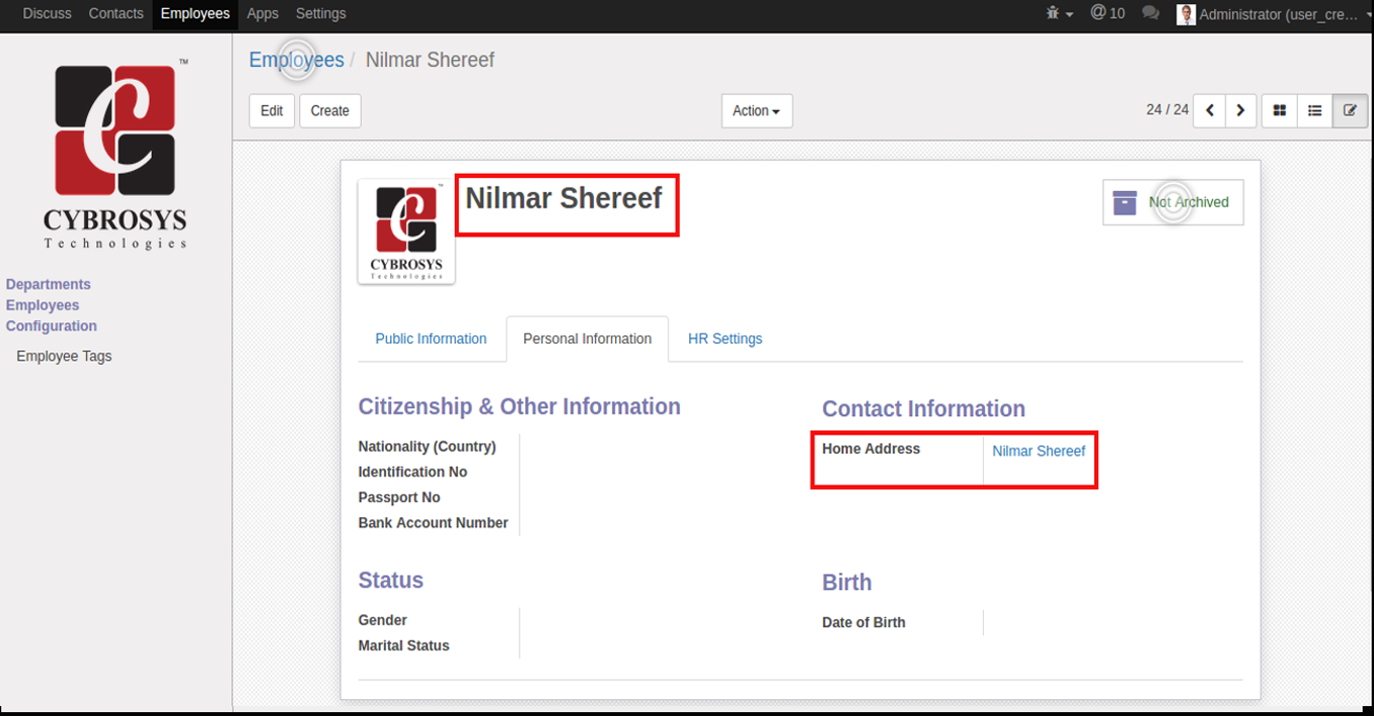
Task: Click the Home Address label
Action: pyautogui.click(x=871, y=449)
